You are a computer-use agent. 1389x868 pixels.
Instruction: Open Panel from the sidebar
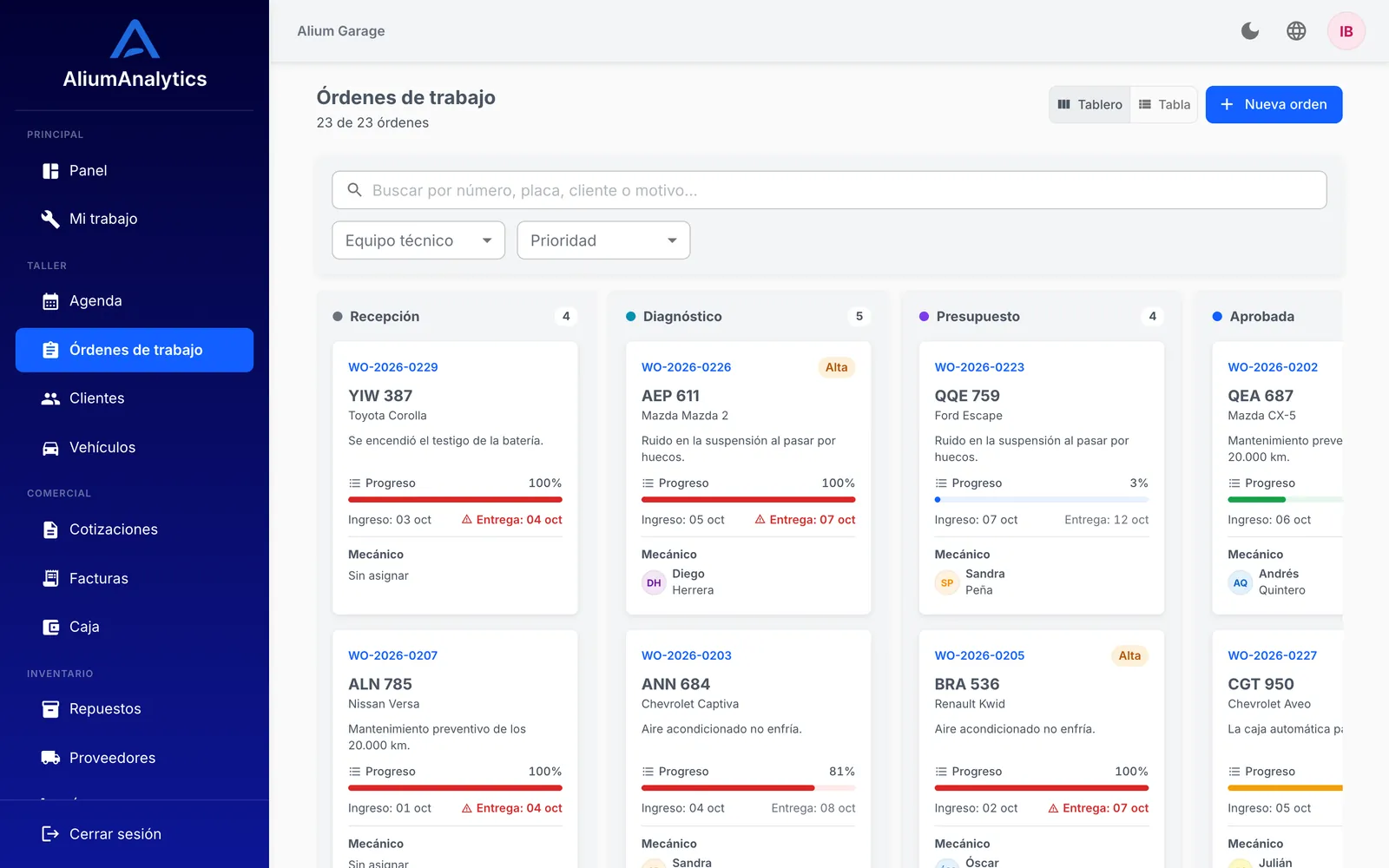coord(135,171)
